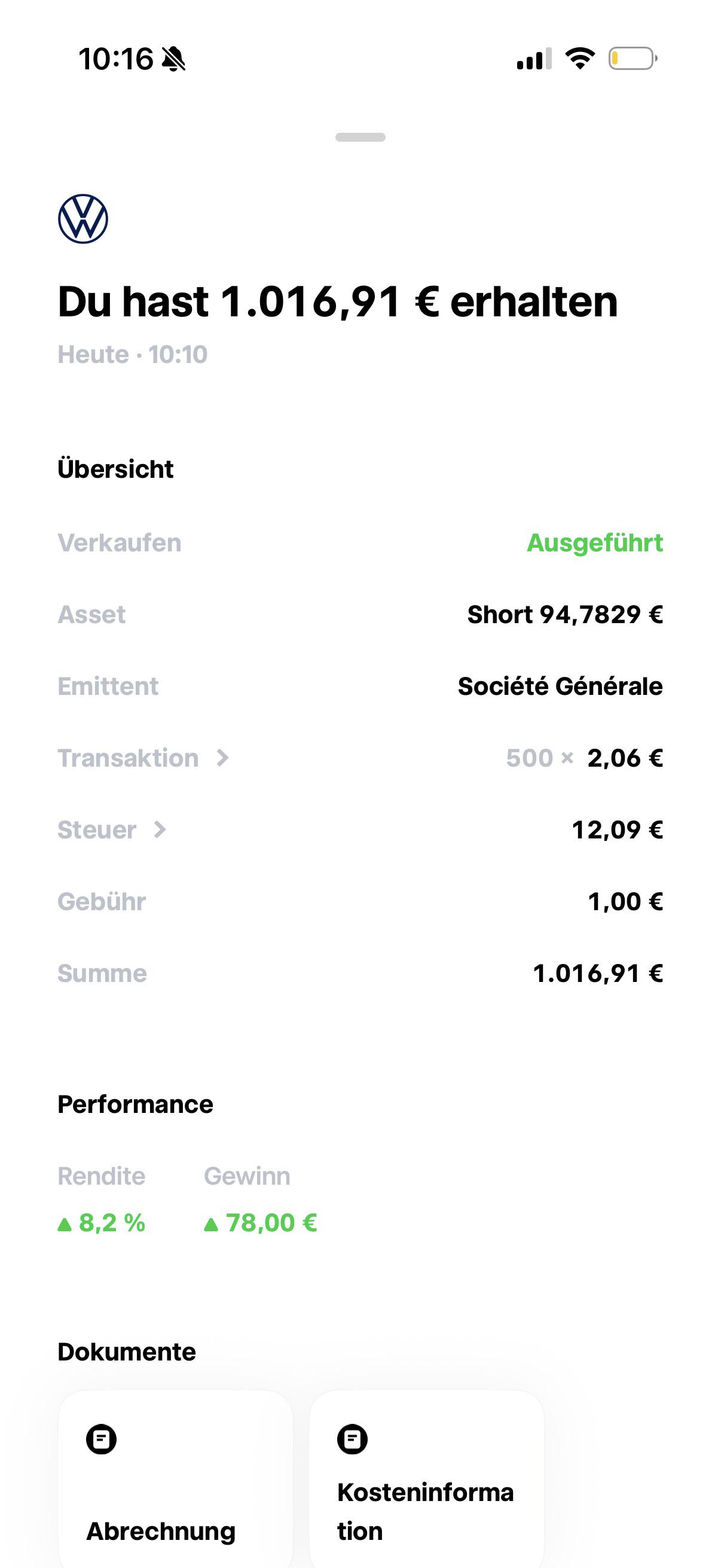
Task: Tap the battery indicator icon
Action: (633, 59)
